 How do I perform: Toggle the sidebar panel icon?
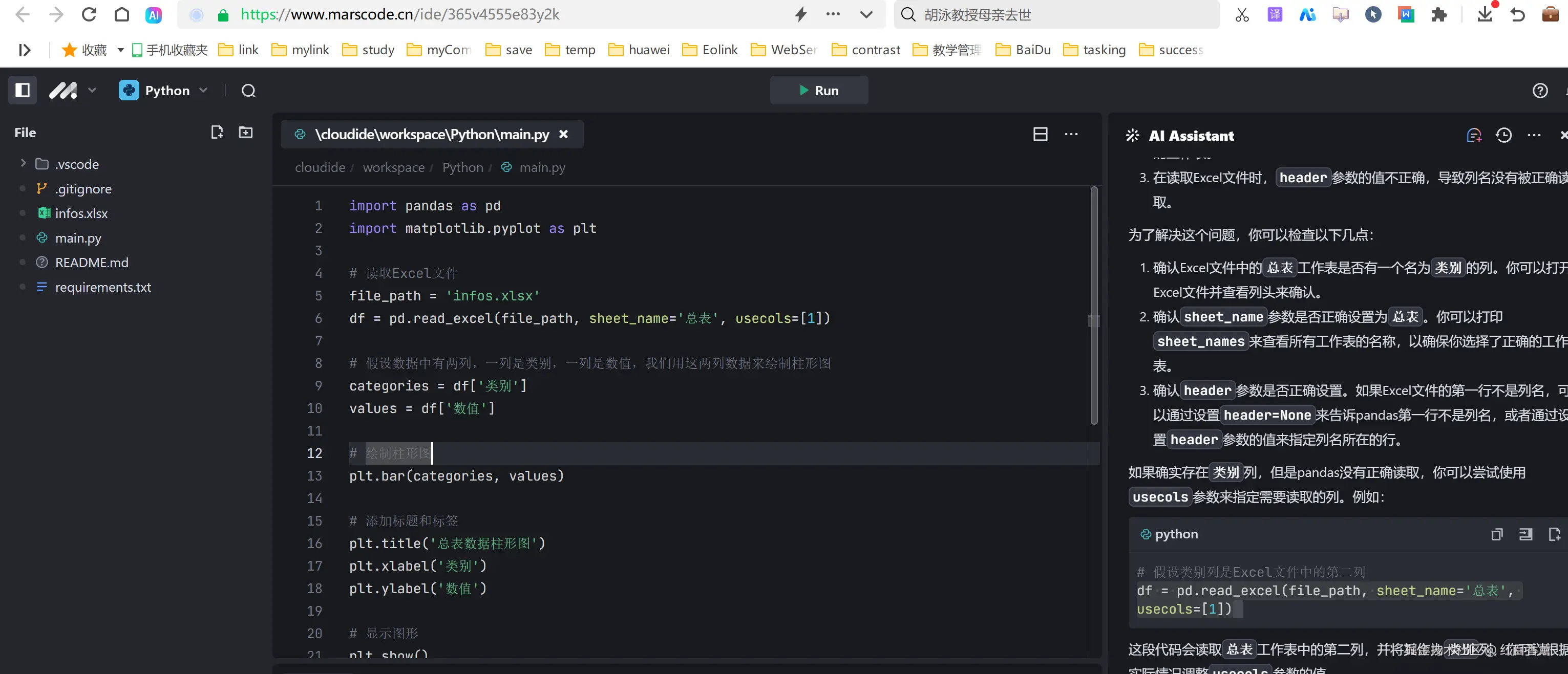pyautogui.click(x=23, y=90)
